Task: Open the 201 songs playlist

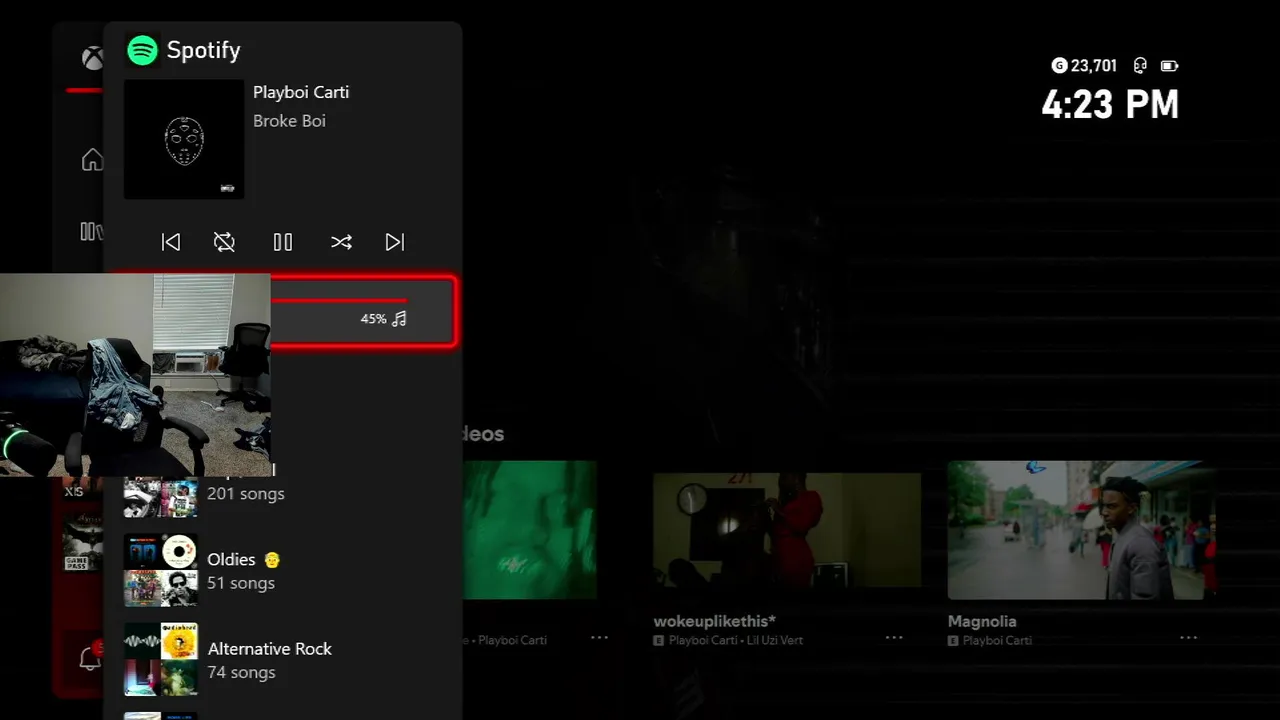Action: 283,493
